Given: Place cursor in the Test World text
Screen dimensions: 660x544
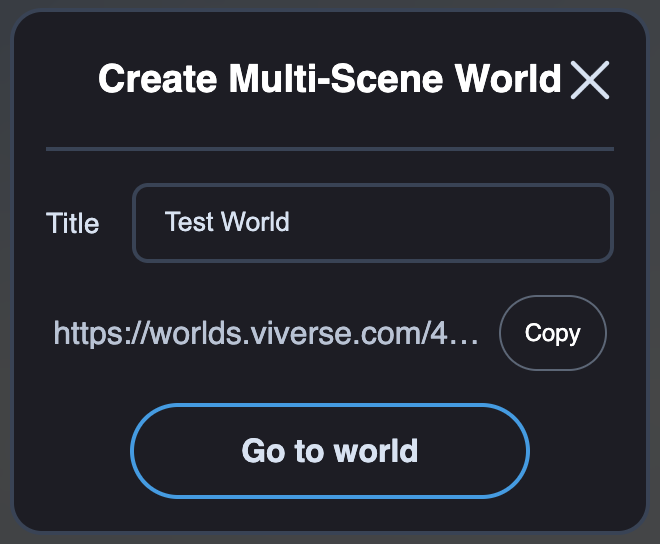Looking at the screenshot, I should pos(227,222).
